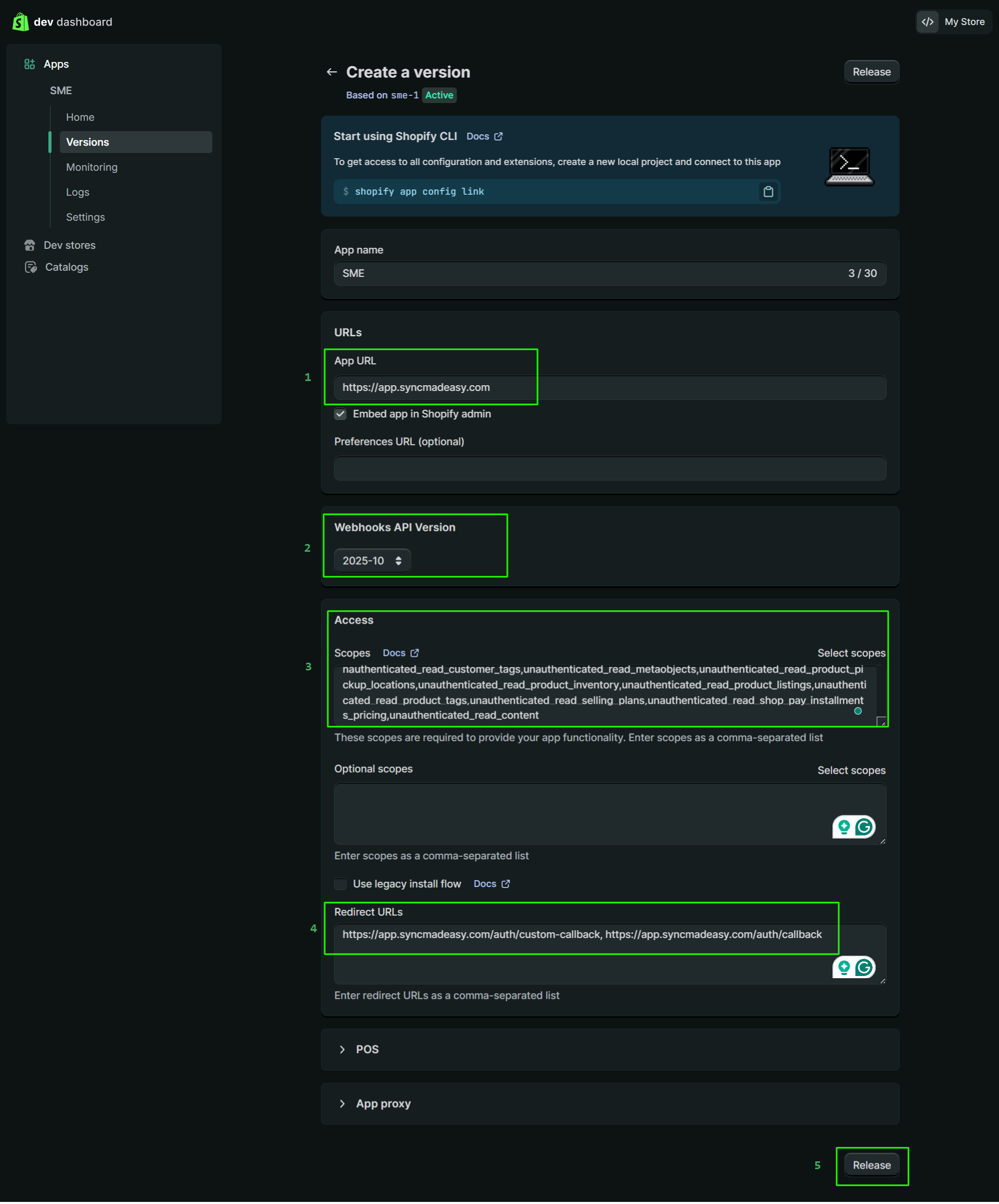Enable the Use legacy install flow checkbox
999x1204 pixels.
click(340, 883)
